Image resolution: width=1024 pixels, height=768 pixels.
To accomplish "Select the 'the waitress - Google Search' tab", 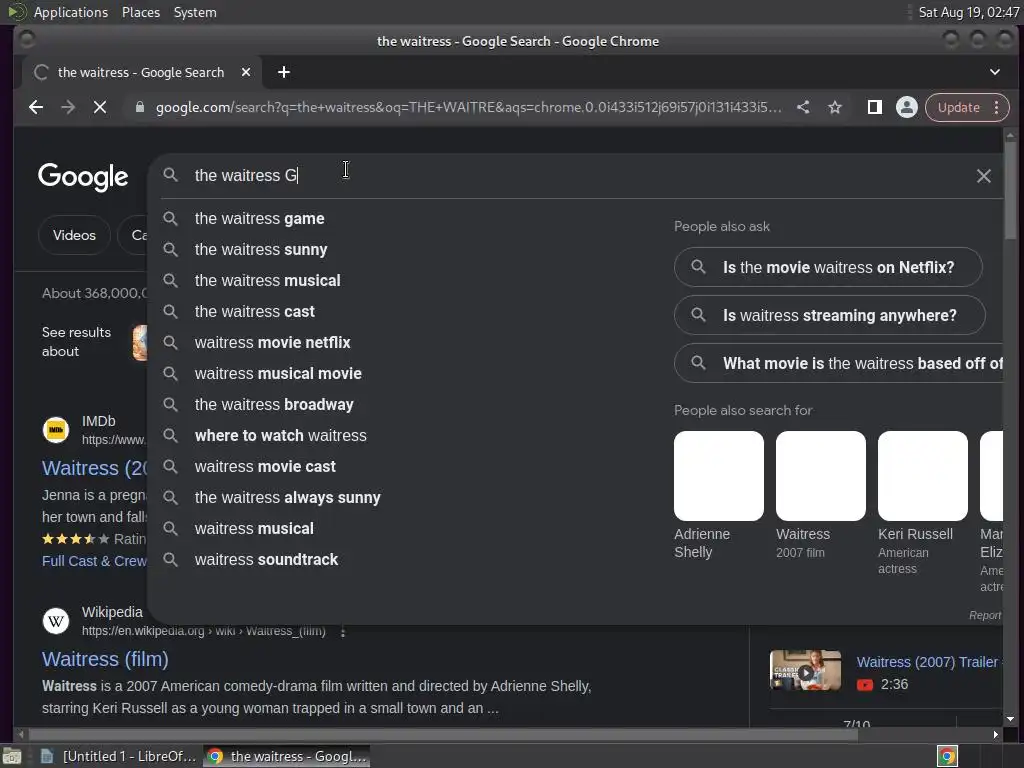I will 141,72.
